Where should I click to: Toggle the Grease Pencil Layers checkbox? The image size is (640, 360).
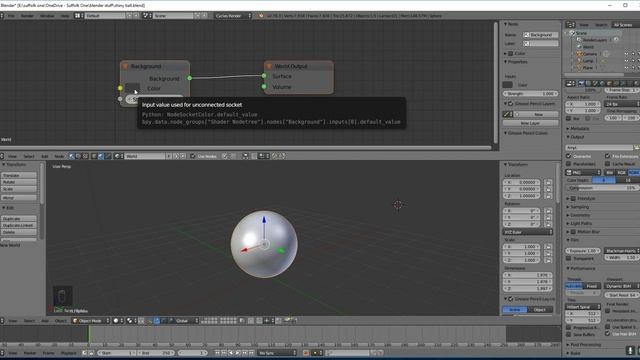point(511,104)
